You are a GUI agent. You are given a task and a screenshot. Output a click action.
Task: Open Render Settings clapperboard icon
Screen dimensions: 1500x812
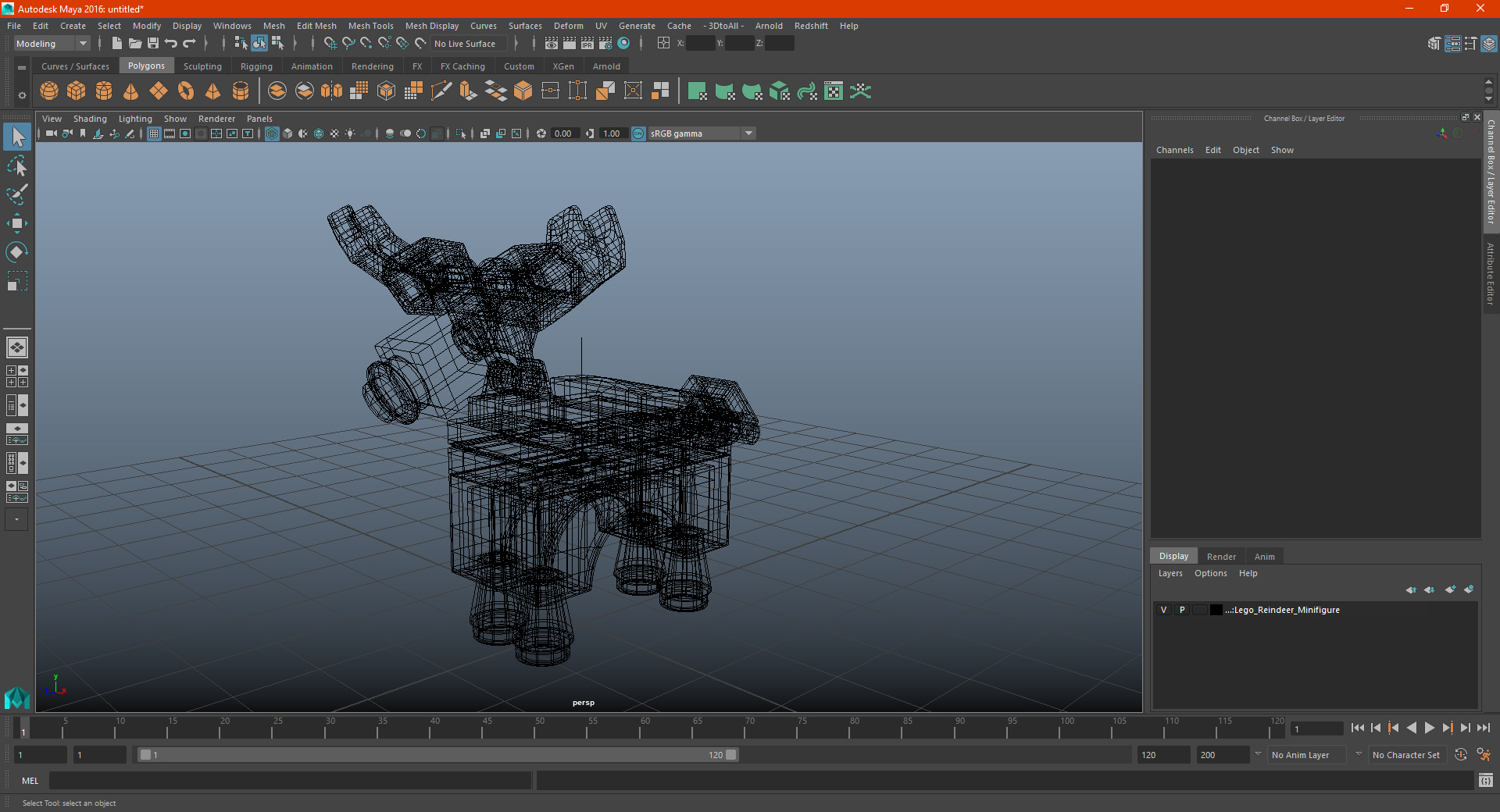coord(605,44)
